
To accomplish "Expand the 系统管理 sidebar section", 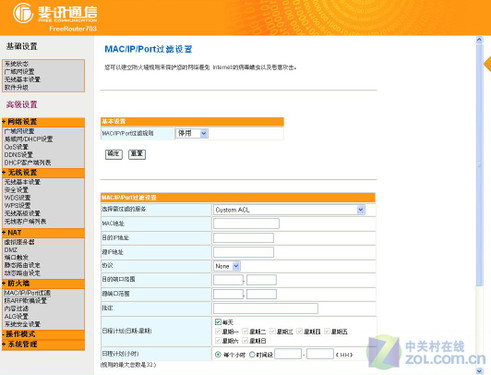I will point(43,344).
